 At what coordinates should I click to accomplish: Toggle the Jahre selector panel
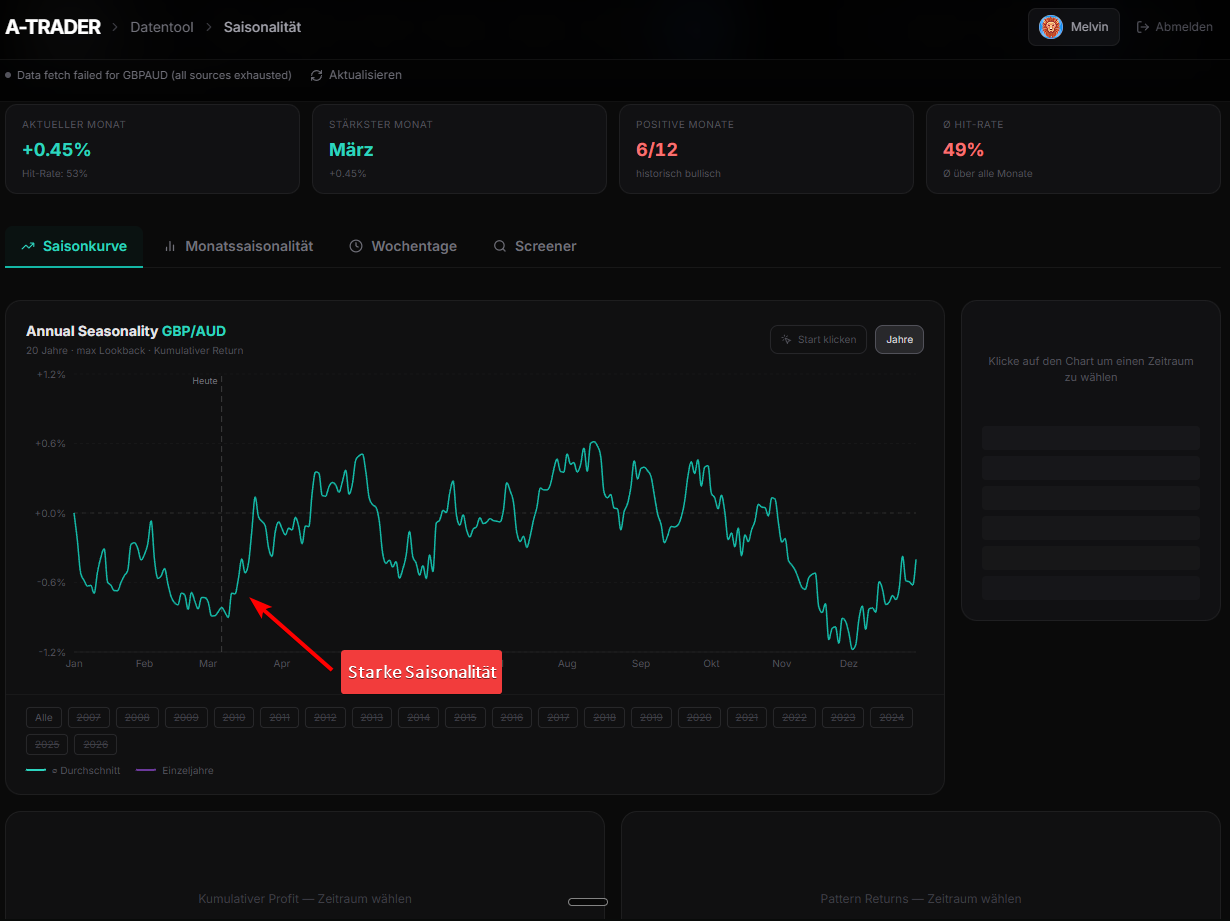point(899,339)
